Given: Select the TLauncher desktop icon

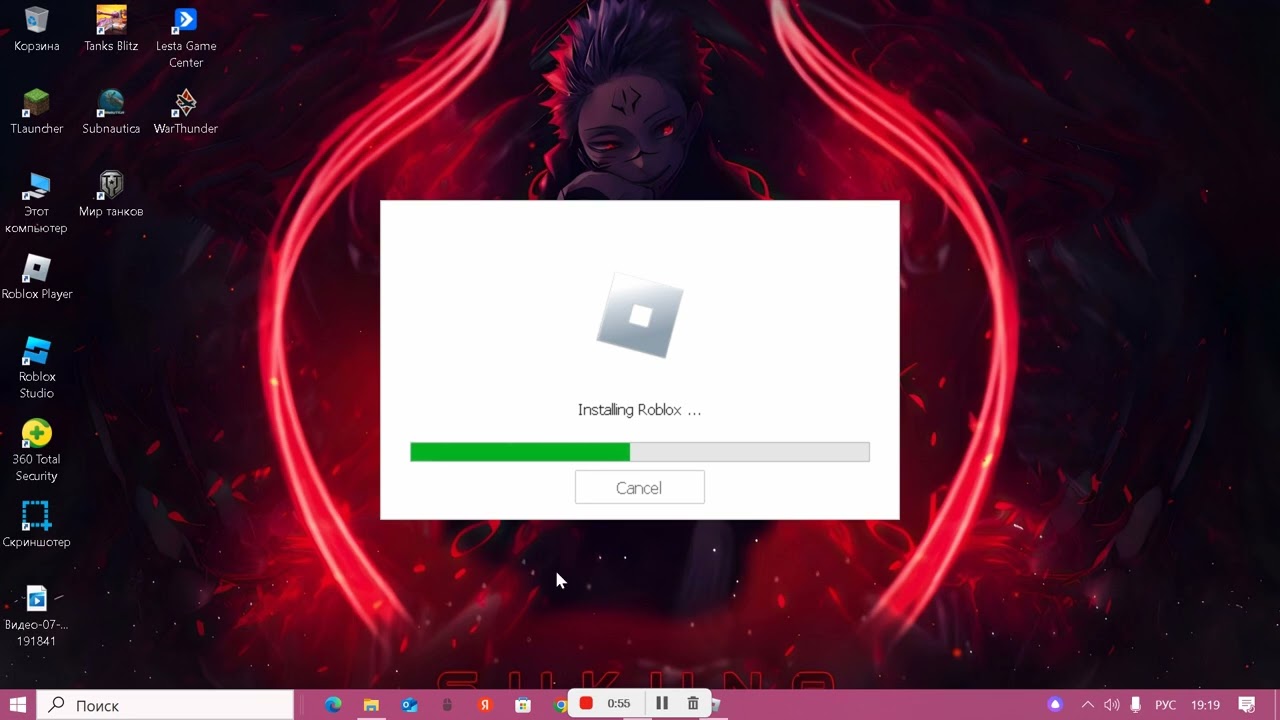Looking at the screenshot, I should click(37, 112).
